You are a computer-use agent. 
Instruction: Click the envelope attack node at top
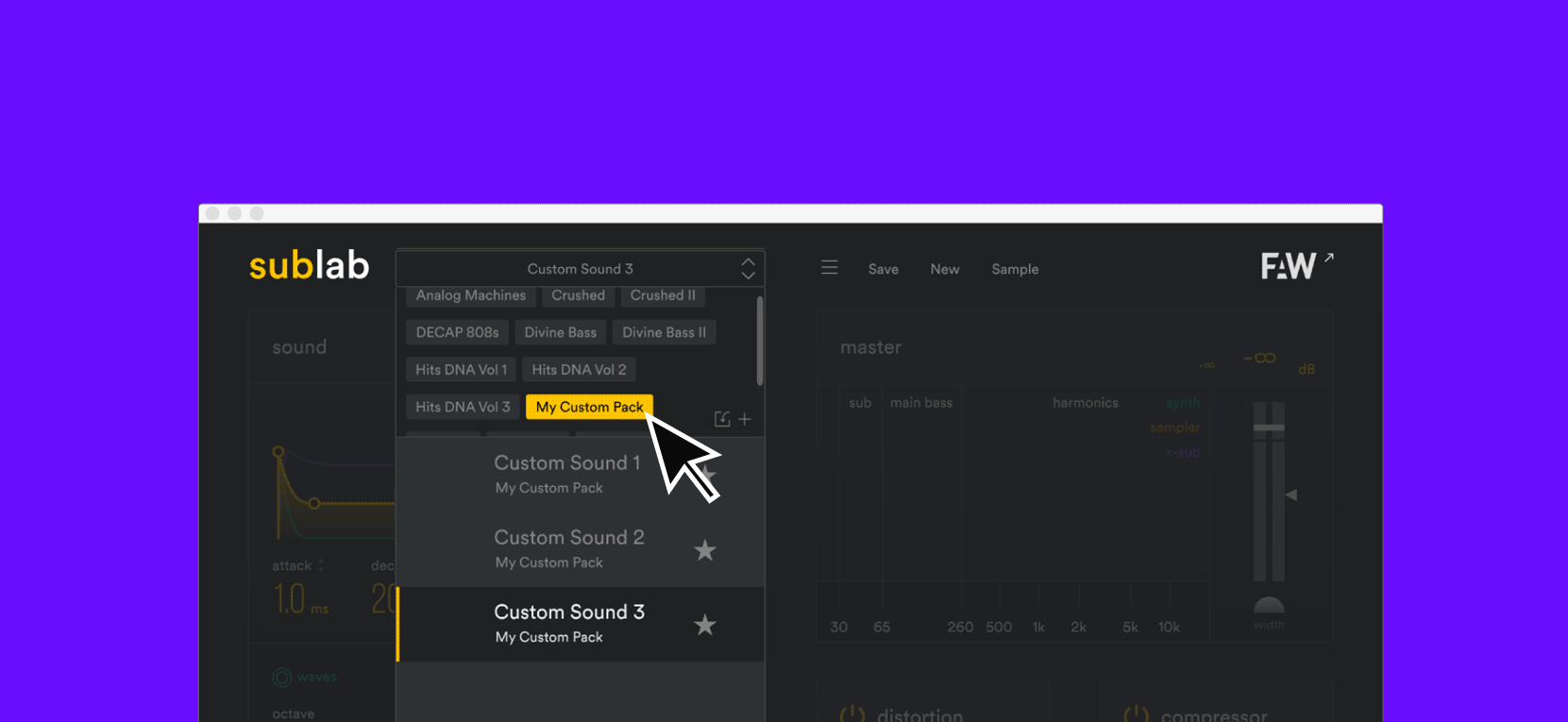pos(278,451)
